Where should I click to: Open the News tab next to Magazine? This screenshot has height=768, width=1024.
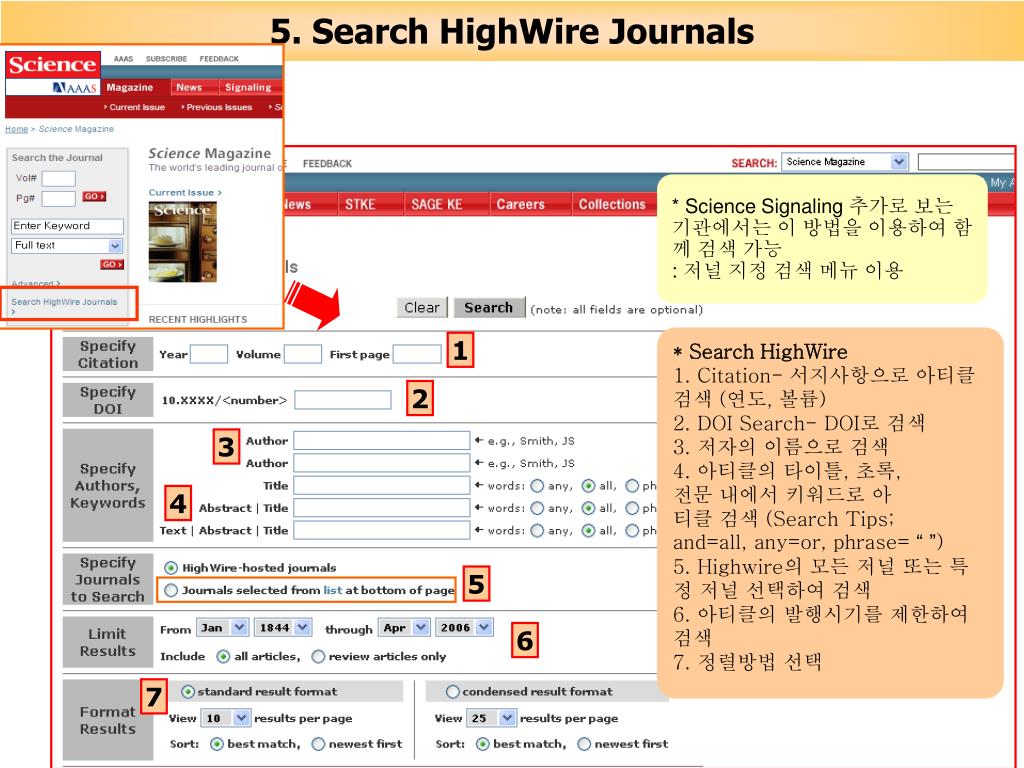[189, 88]
